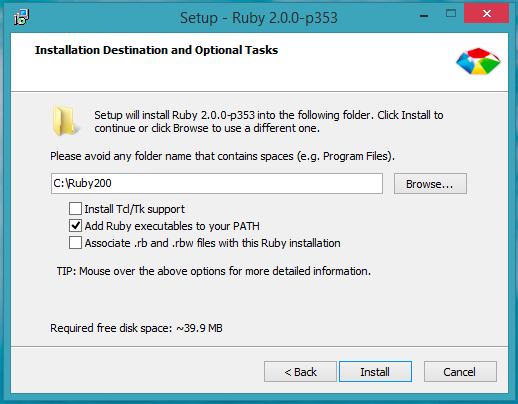Go to previous step with Back button
This screenshot has height=404, width=518.
pyautogui.click(x=300, y=371)
